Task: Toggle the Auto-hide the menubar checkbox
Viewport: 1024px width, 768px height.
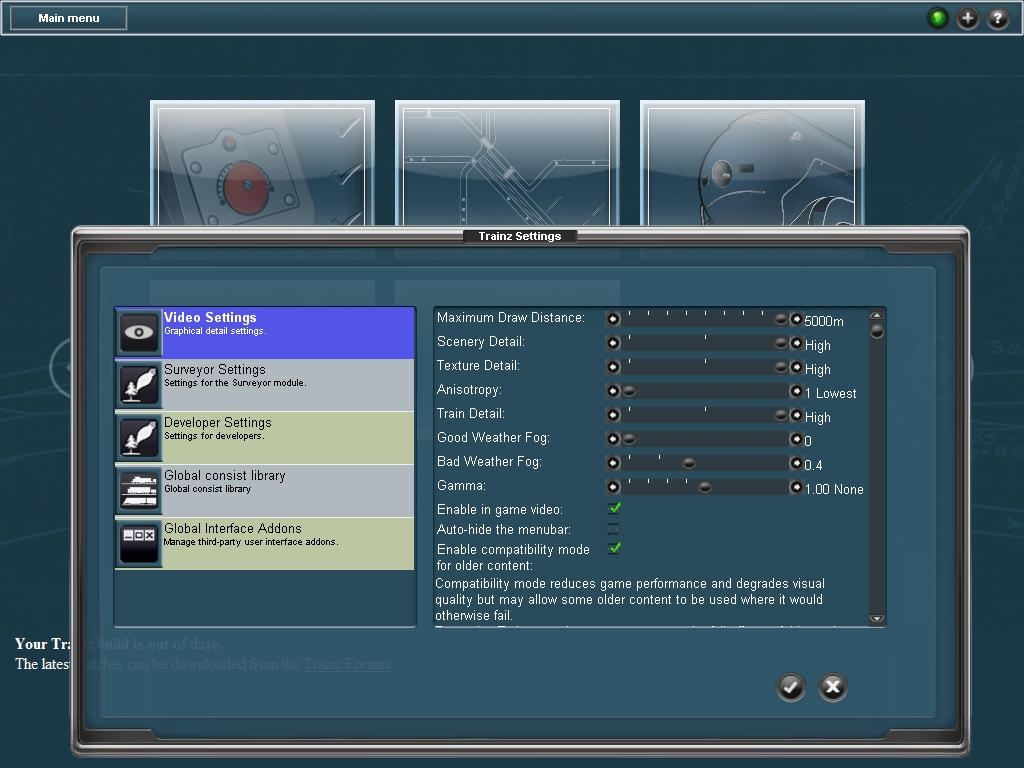Action: click(613, 529)
